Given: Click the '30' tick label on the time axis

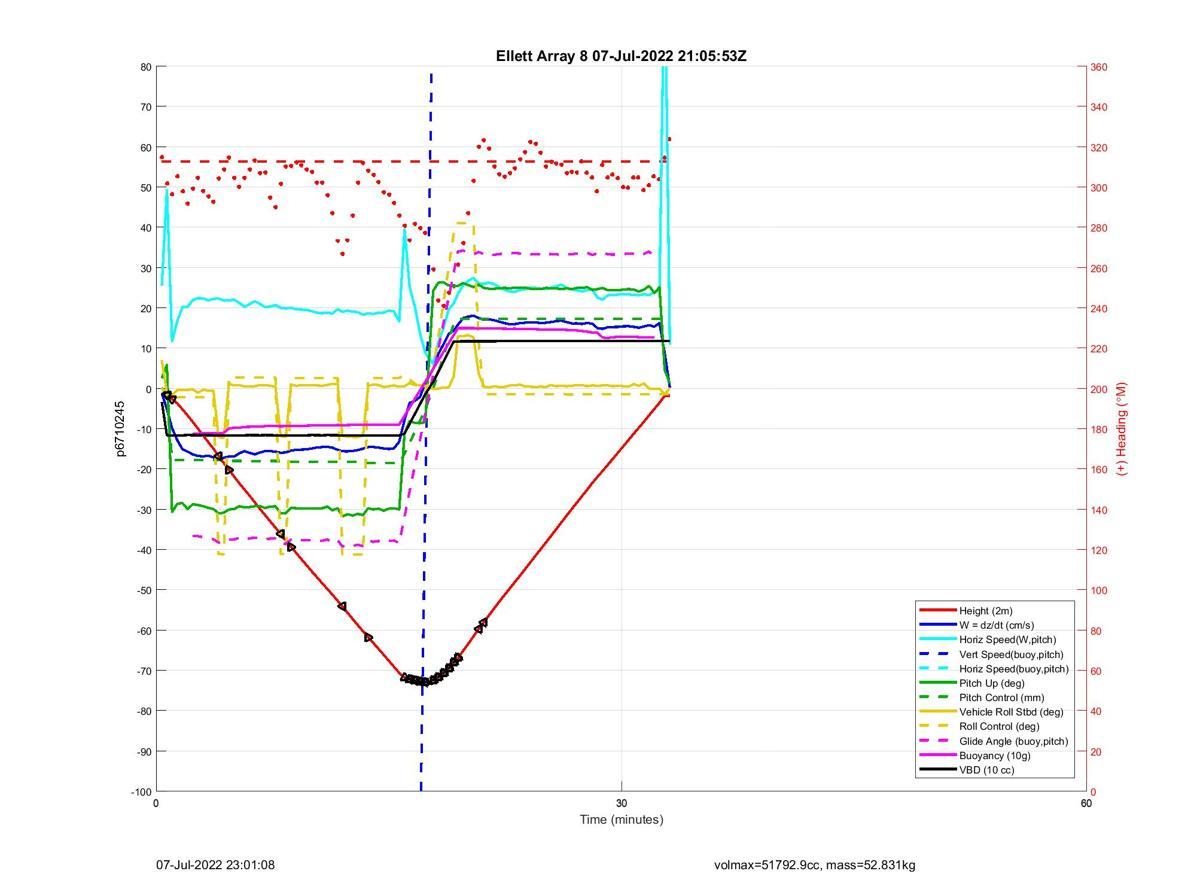Looking at the screenshot, I should click(x=621, y=803).
